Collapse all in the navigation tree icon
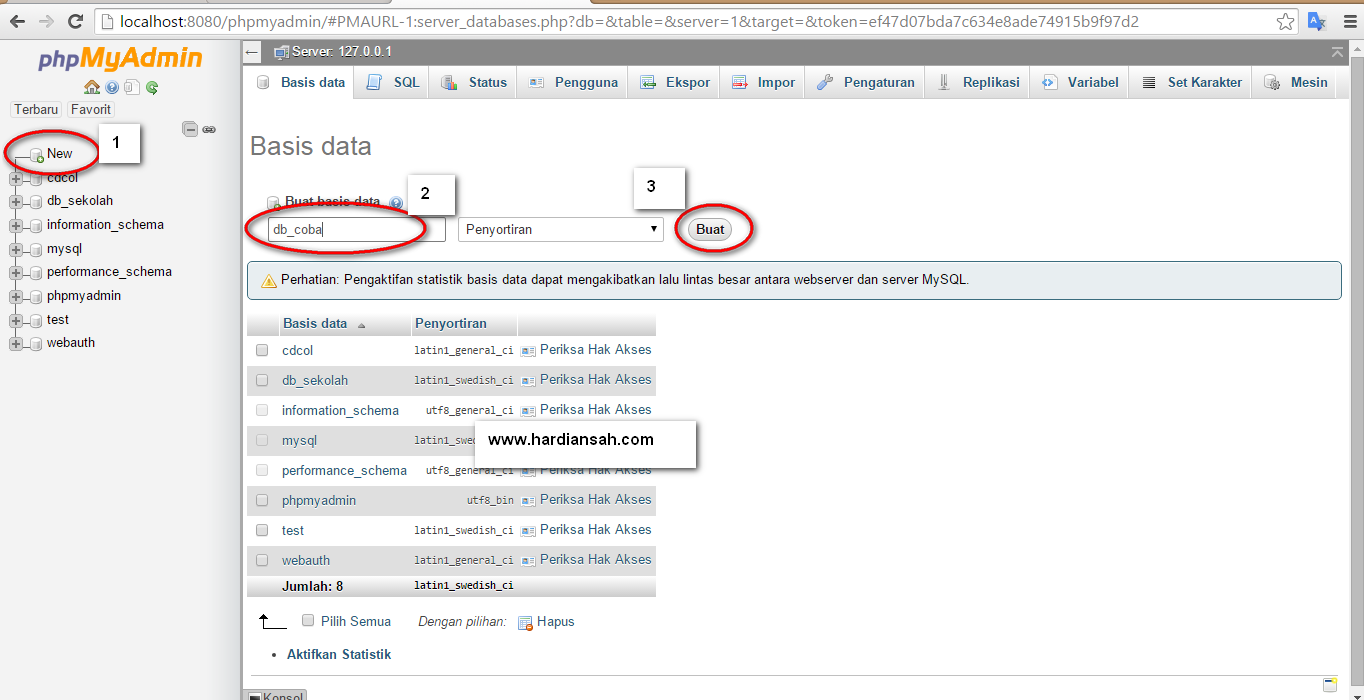Screen dimensions: 1364x700 pos(189,129)
